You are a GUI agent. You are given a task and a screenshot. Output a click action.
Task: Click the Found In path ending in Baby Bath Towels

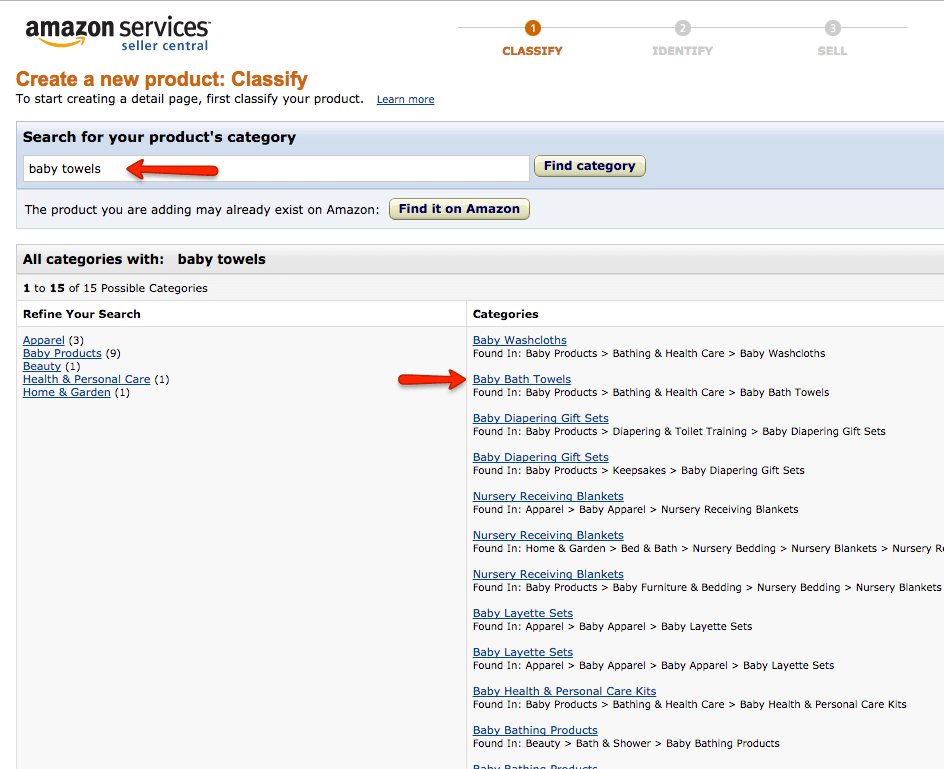(x=651, y=393)
